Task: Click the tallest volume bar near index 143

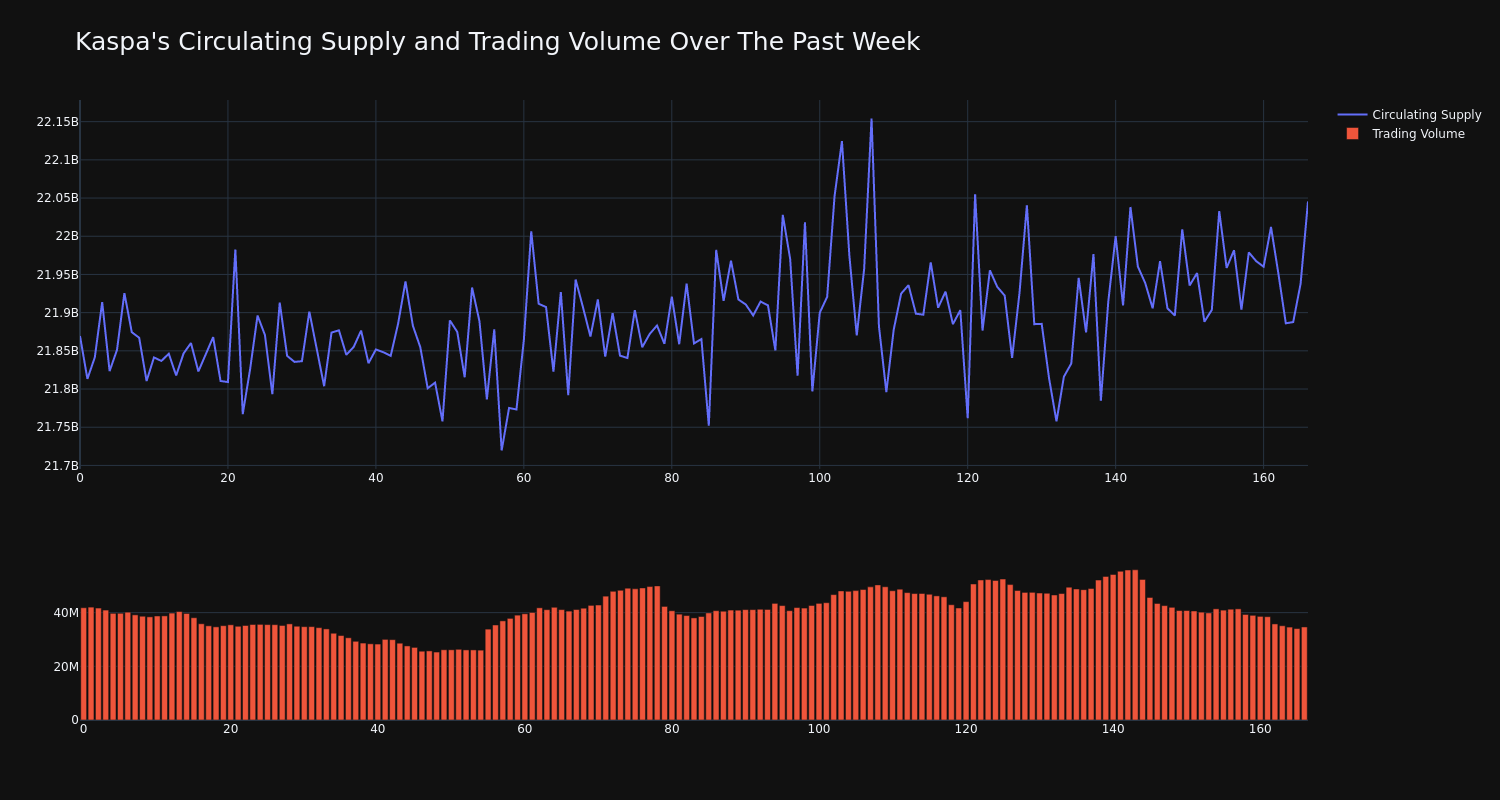Action: point(1135,645)
